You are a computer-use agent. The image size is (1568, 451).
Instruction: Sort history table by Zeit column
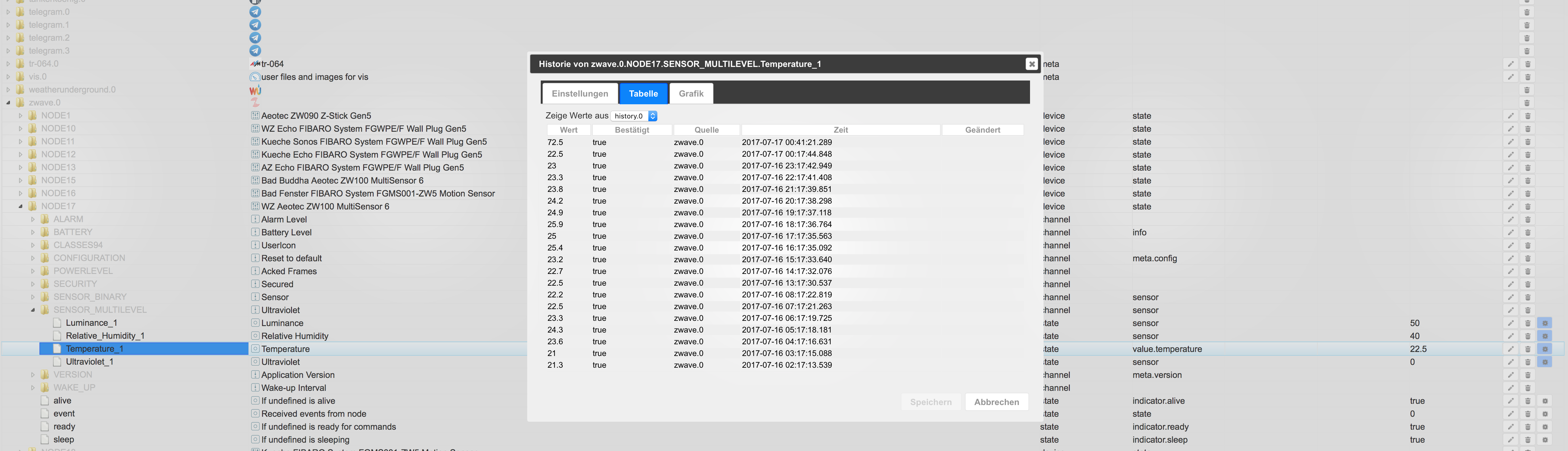pyautogui.click(x=841, y=130)
